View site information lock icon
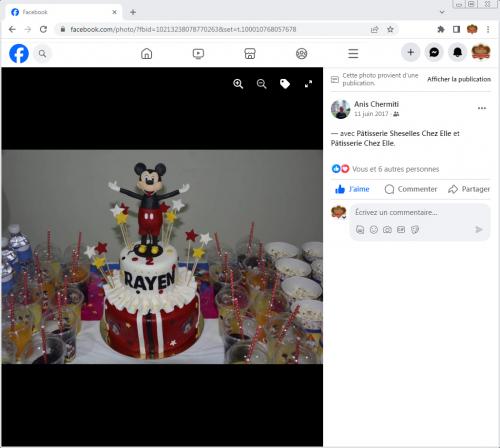The height and width of the screenshot is (448, 500). [x=63, y=29]
